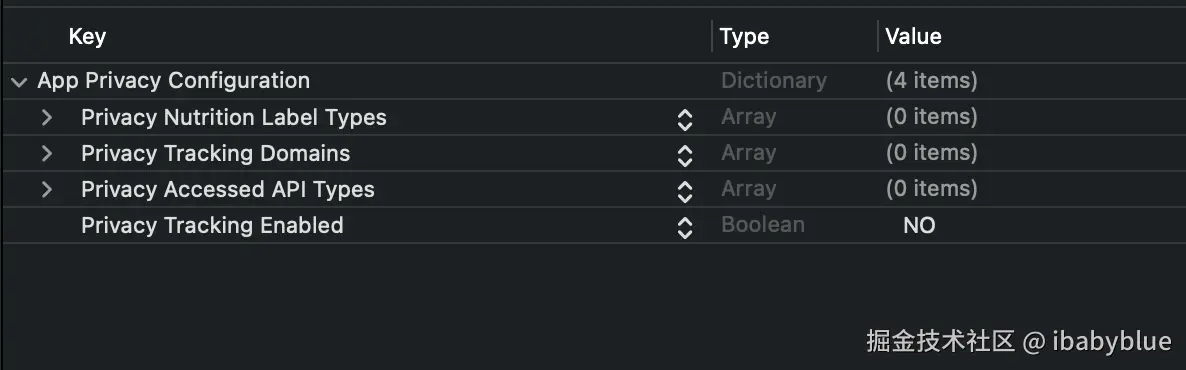Click the Dictionary type cell
The height and width of the screenshot is (370, 1186).
[x=774, y=80]
